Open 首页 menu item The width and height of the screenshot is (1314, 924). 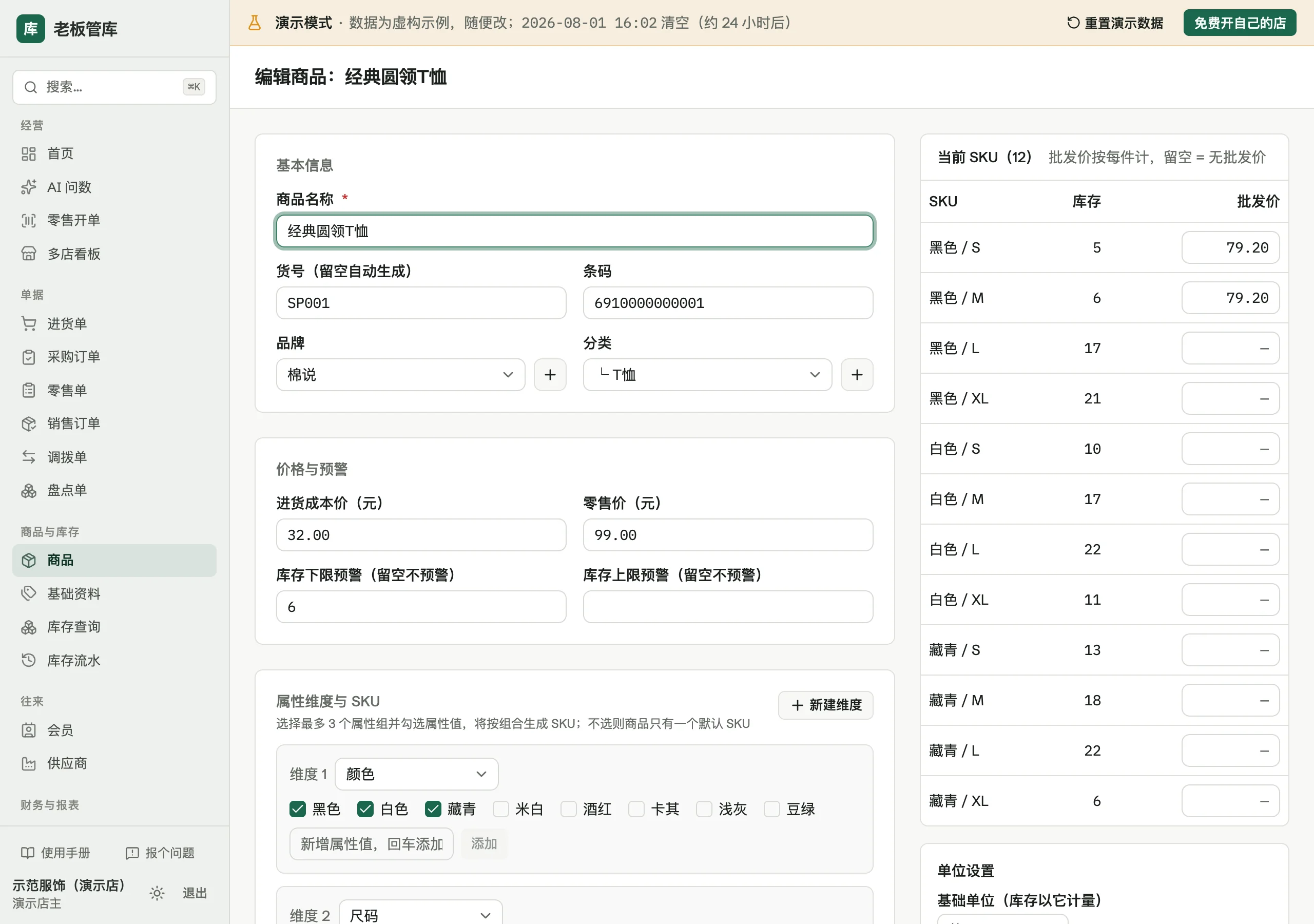(x=114, y=153)
